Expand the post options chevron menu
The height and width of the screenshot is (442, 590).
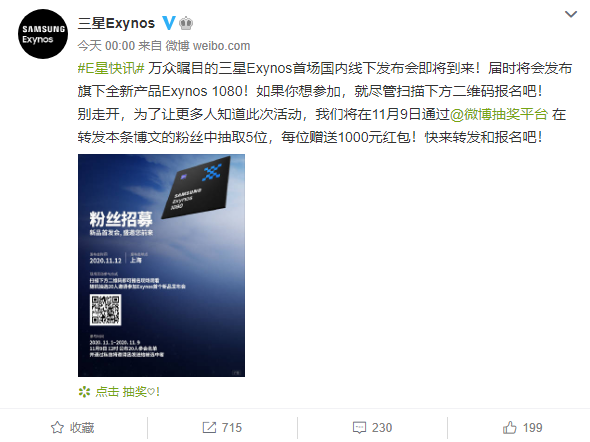pyautogui.click(x=571, y=14)
